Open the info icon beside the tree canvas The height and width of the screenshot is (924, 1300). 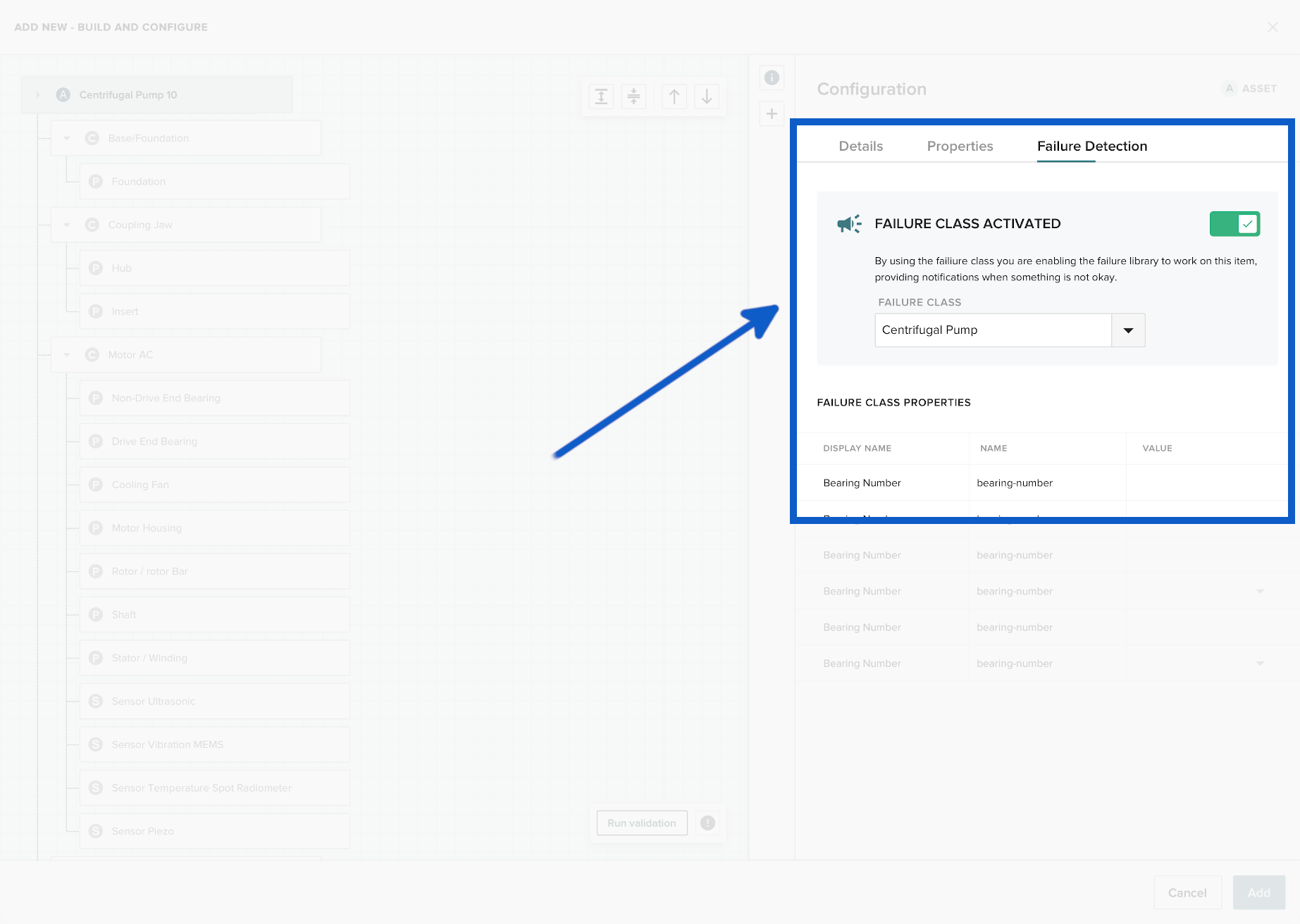click(x=772, y=77)
